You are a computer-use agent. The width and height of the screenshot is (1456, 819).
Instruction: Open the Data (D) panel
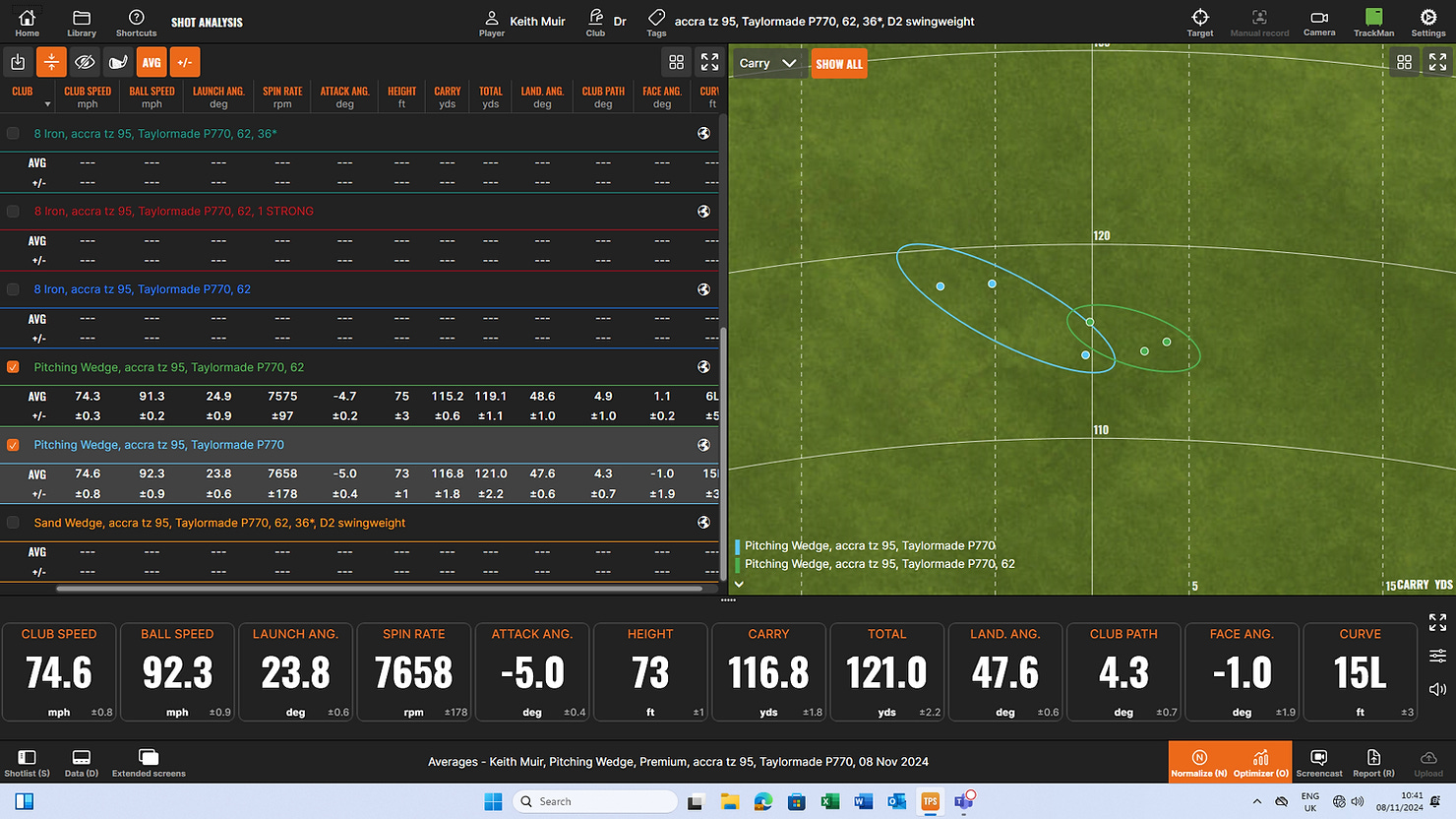(x=82, y=762)
